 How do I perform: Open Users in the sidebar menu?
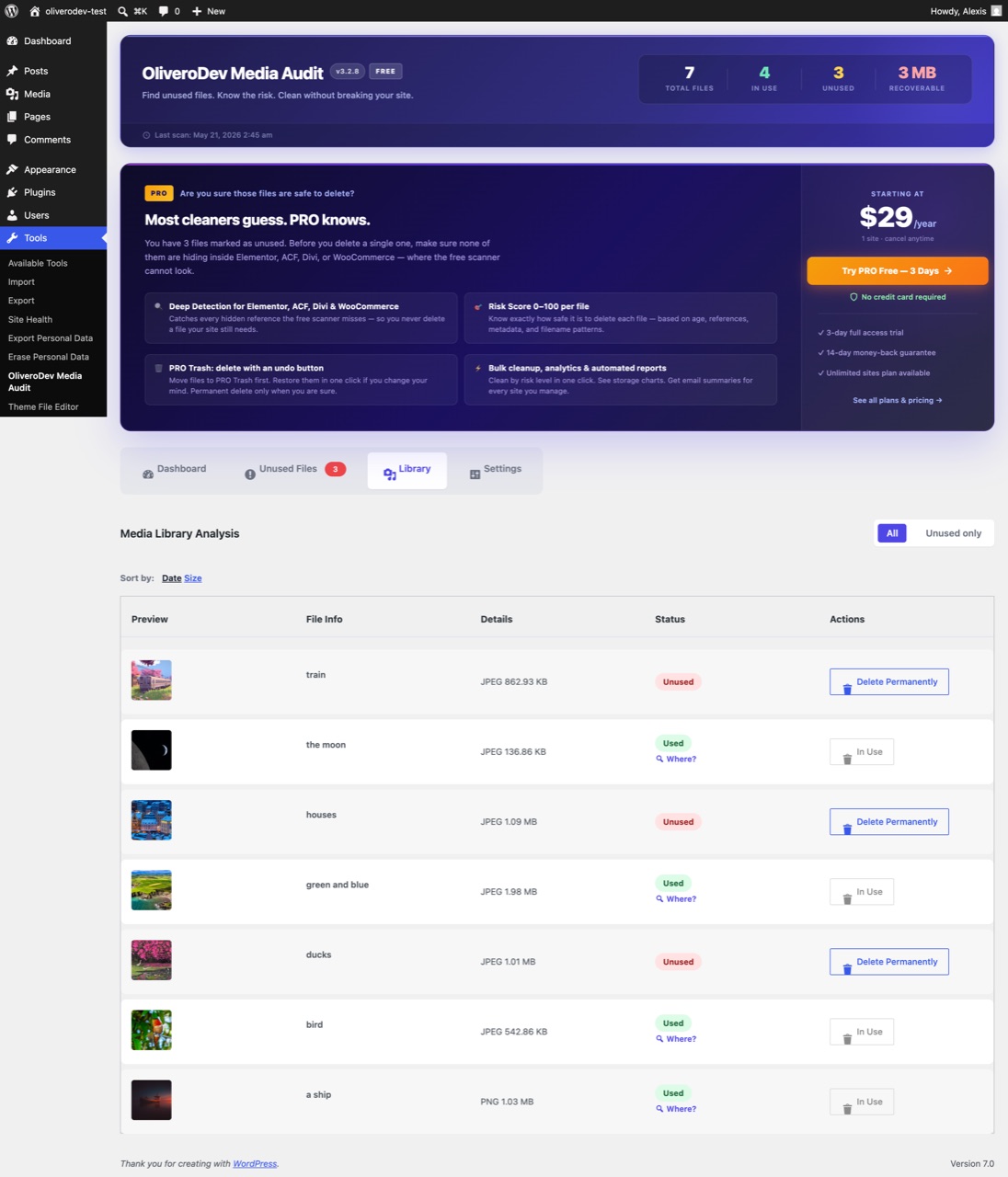pyautogui.click(x=53, y=215)
